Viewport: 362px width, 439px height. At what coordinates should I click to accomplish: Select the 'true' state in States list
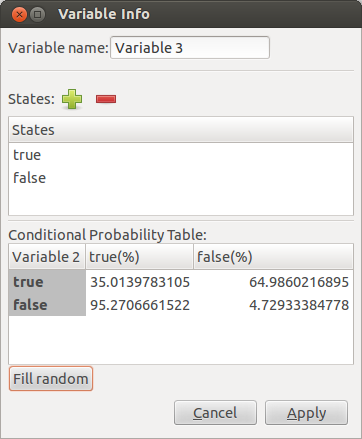pyautogui.click(x=181, y=155)
